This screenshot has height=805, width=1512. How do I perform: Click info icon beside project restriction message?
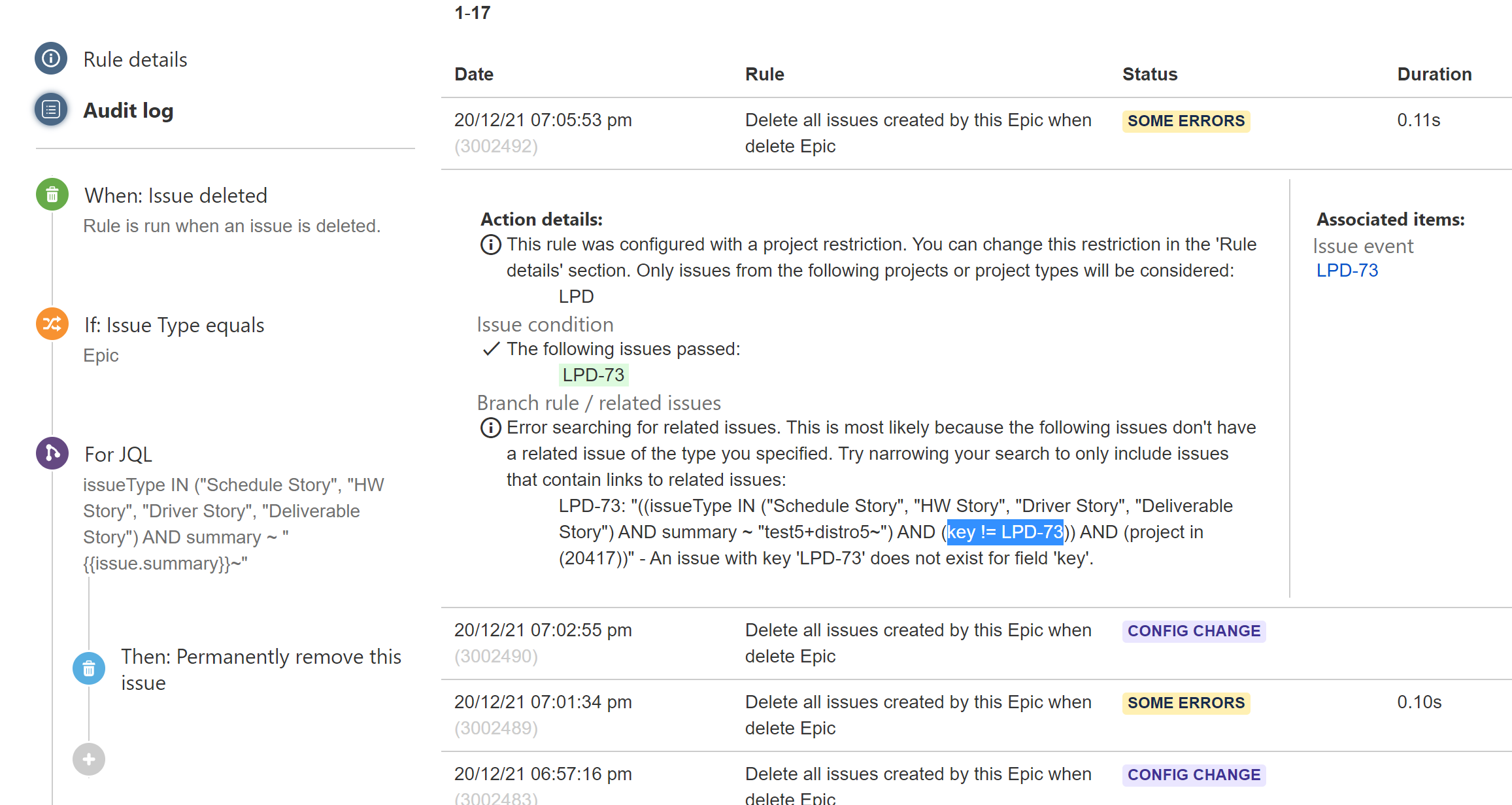point(490,245)
